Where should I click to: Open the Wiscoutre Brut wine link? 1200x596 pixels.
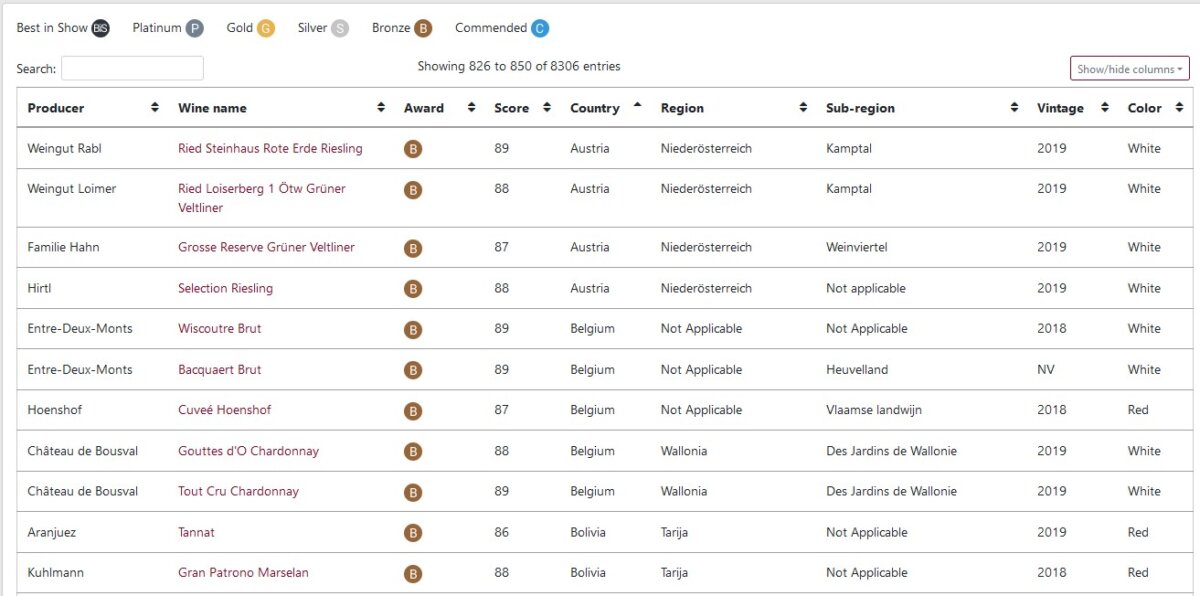pyautogui.click(x=220, y=329)
